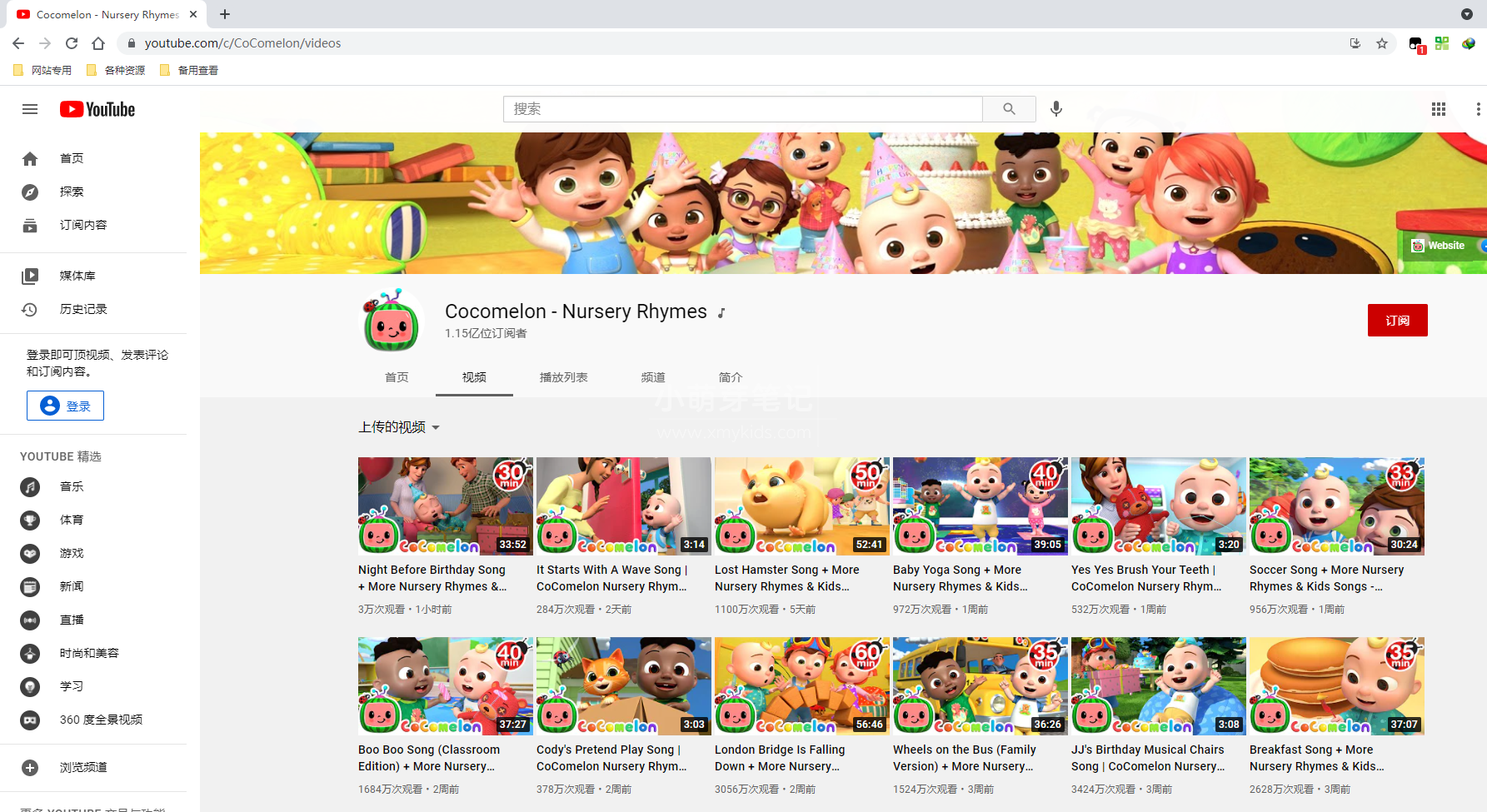Open It Starts With A Wave Song thumbnail
Image resolution: width=1487 pixels, height=812 pixels.
click(x=624, y=506)
